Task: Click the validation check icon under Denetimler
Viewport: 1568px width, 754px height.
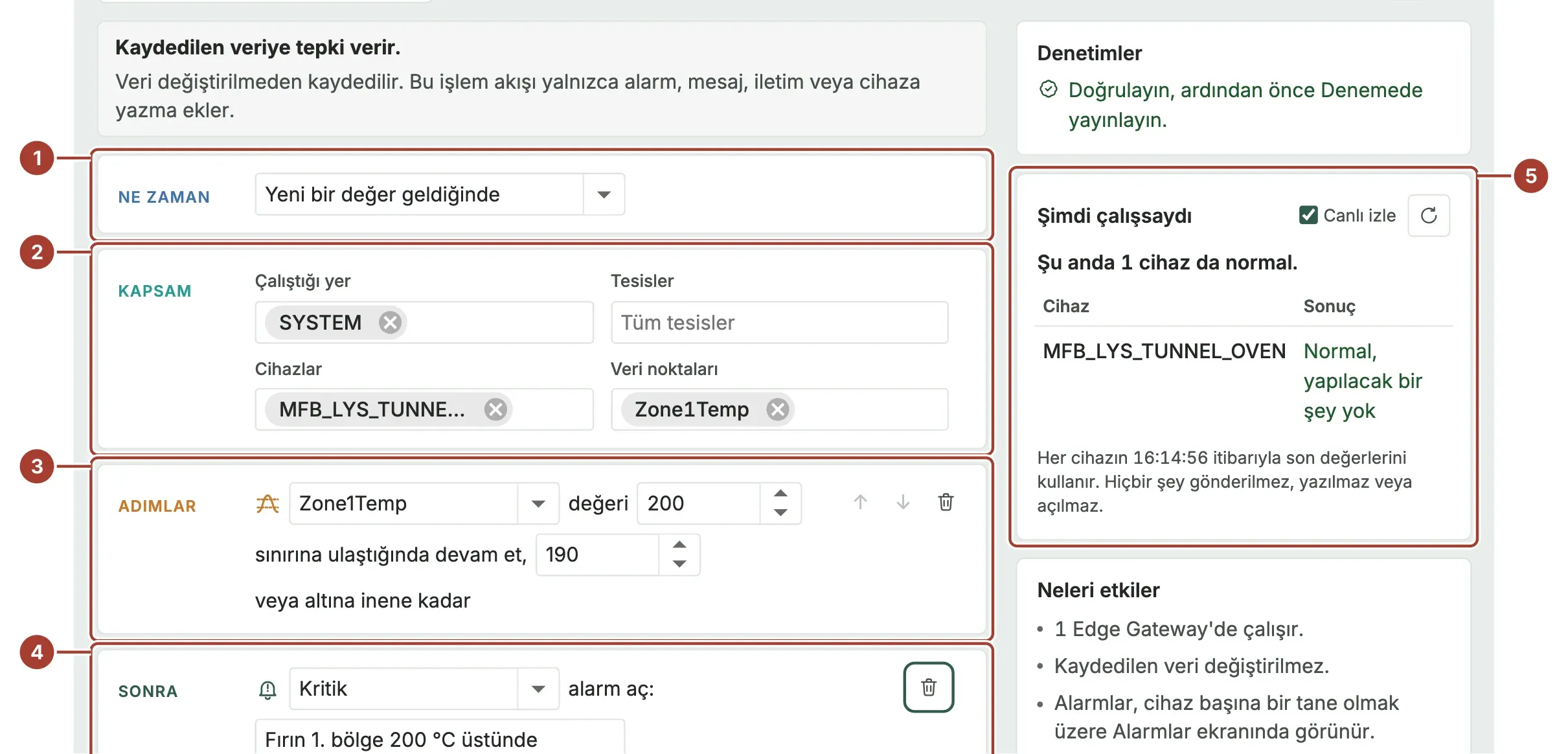Action: click(x=1048, y=89)
